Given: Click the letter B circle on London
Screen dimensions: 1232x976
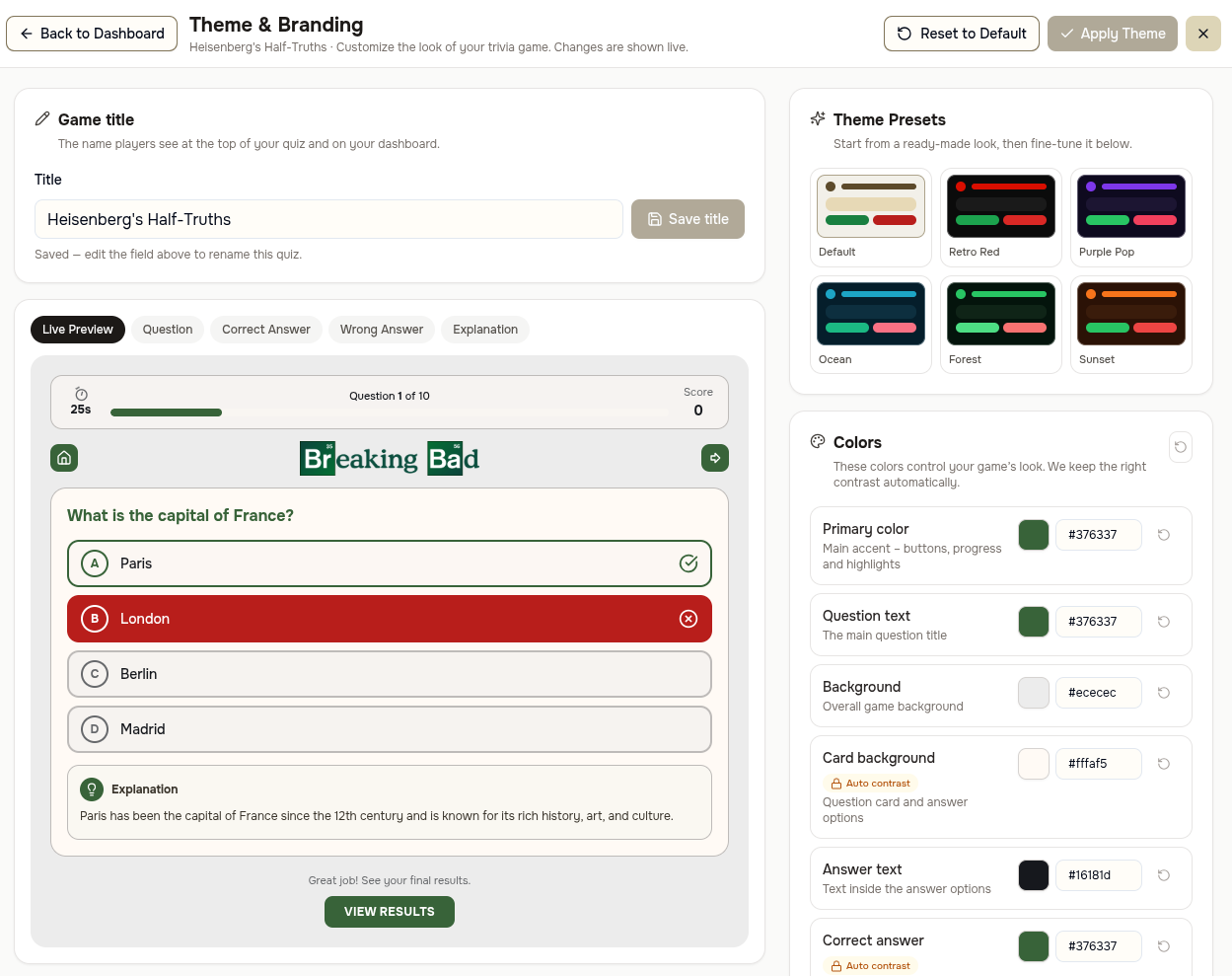Looking at the screenshot, I should coord(95,619).
